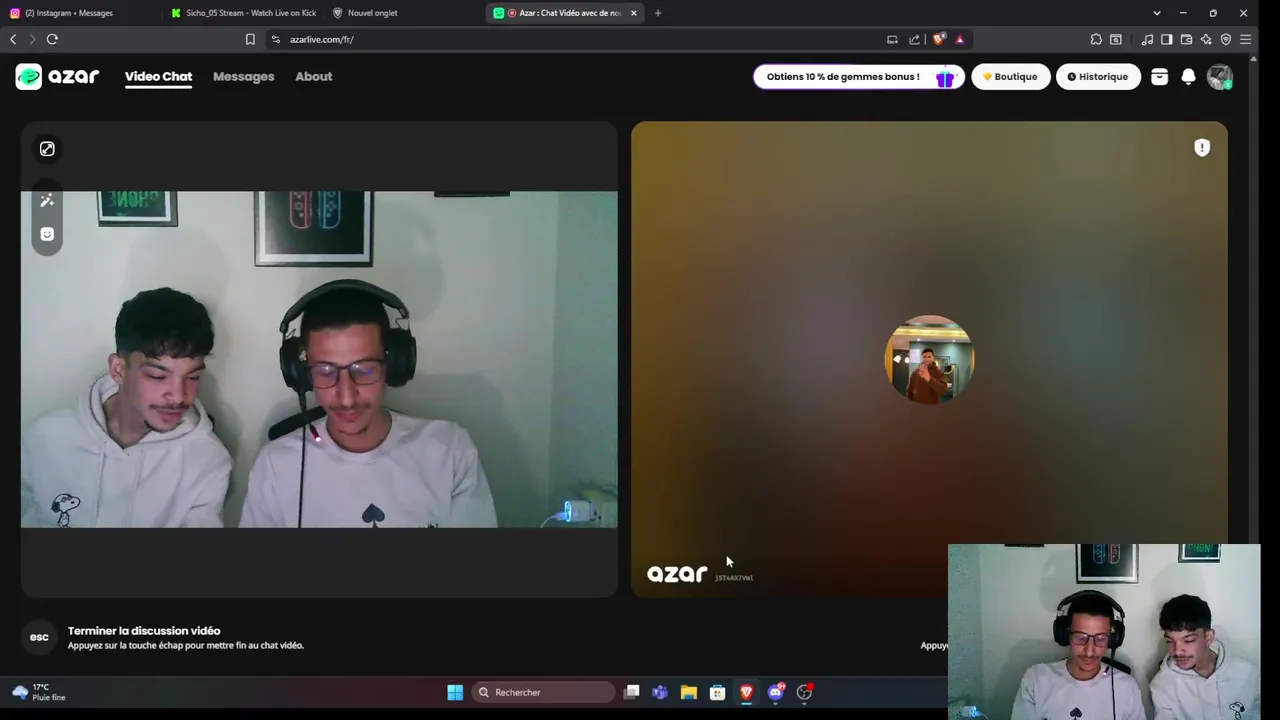Click the share page icon in address bar
Screen dimensions: 1280x720
[x=914, y=39]
